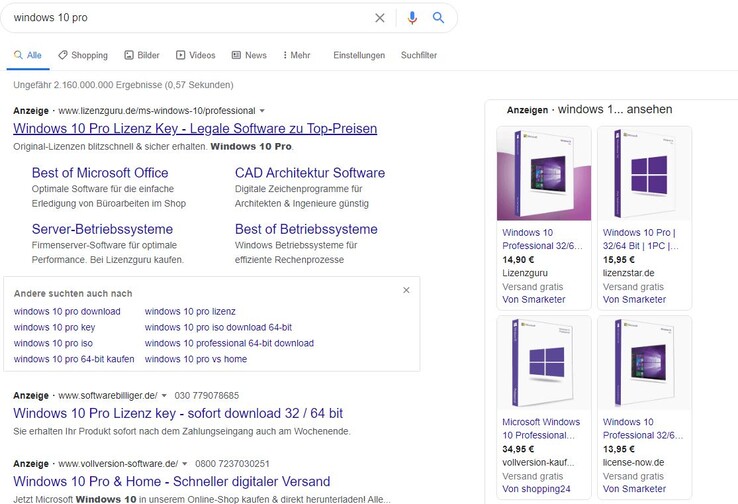
Task: Click 'Von Smarketer' under the lizenzstar.de product
Action: [634, 300]
